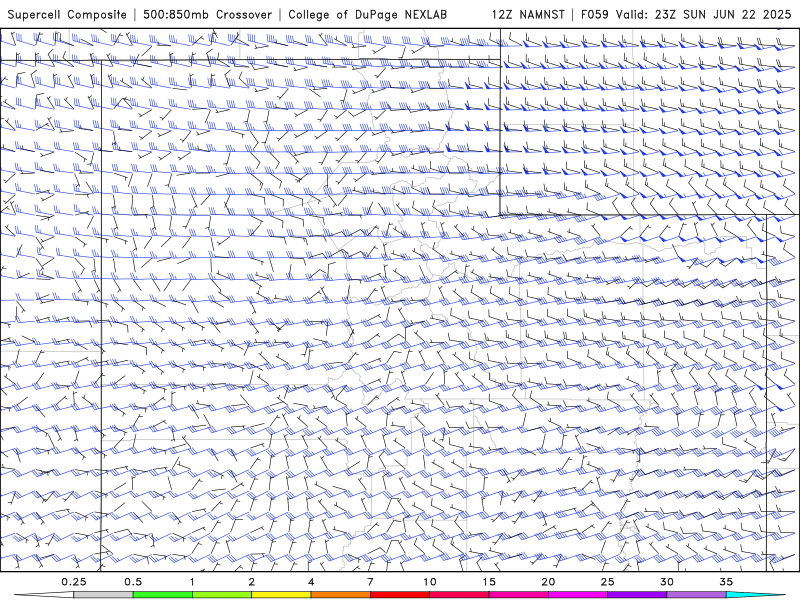
Task: Pick the legend swatch between 10 and 15
Action: point(459,595)
